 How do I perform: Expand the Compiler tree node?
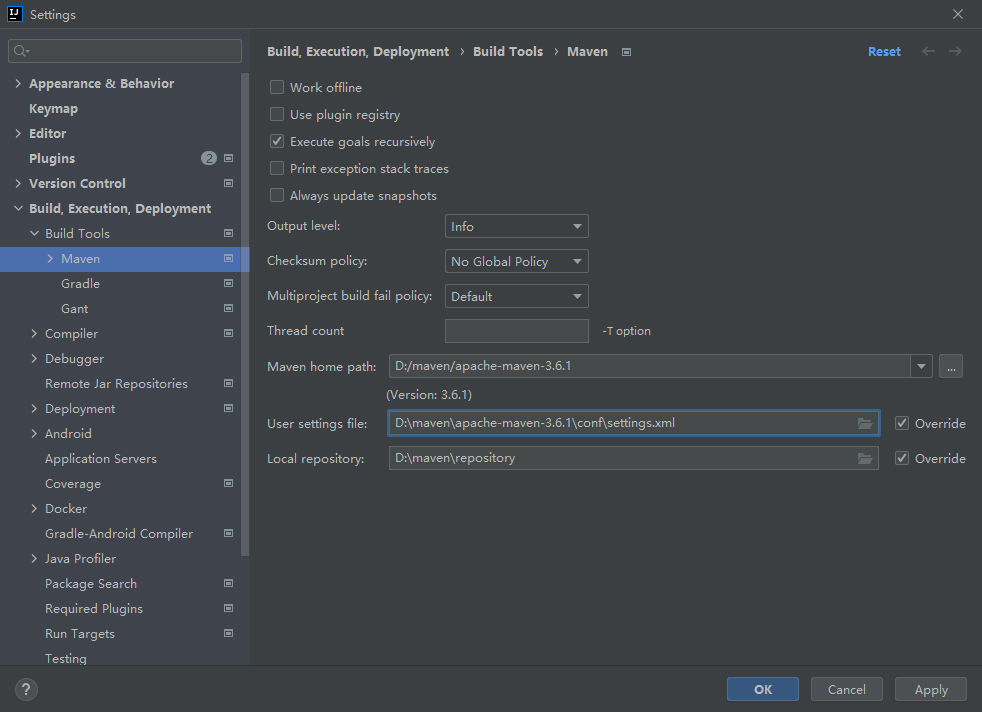(x=34, y=334)
